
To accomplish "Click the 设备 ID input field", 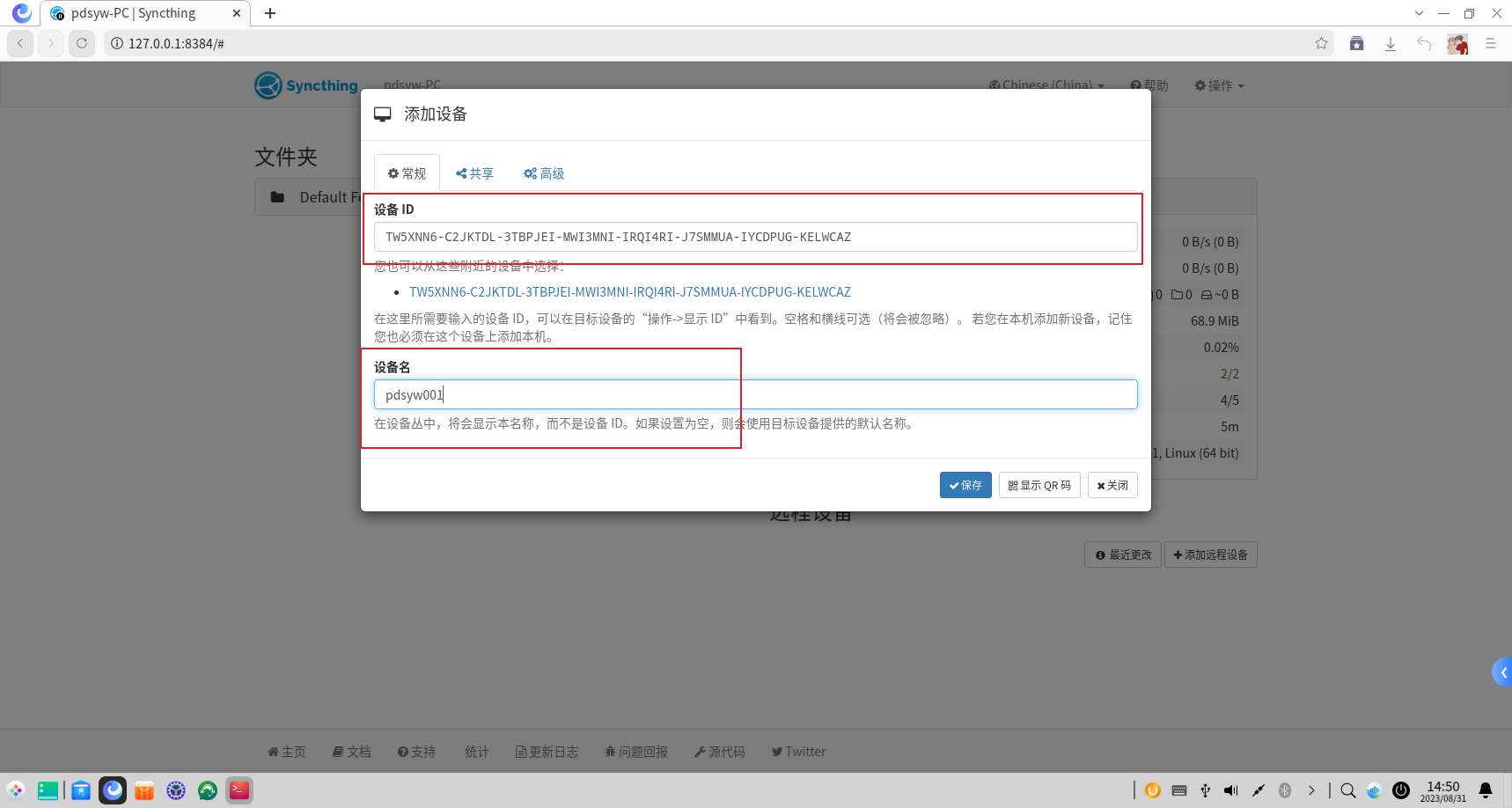I will click(x=755, y=237).
